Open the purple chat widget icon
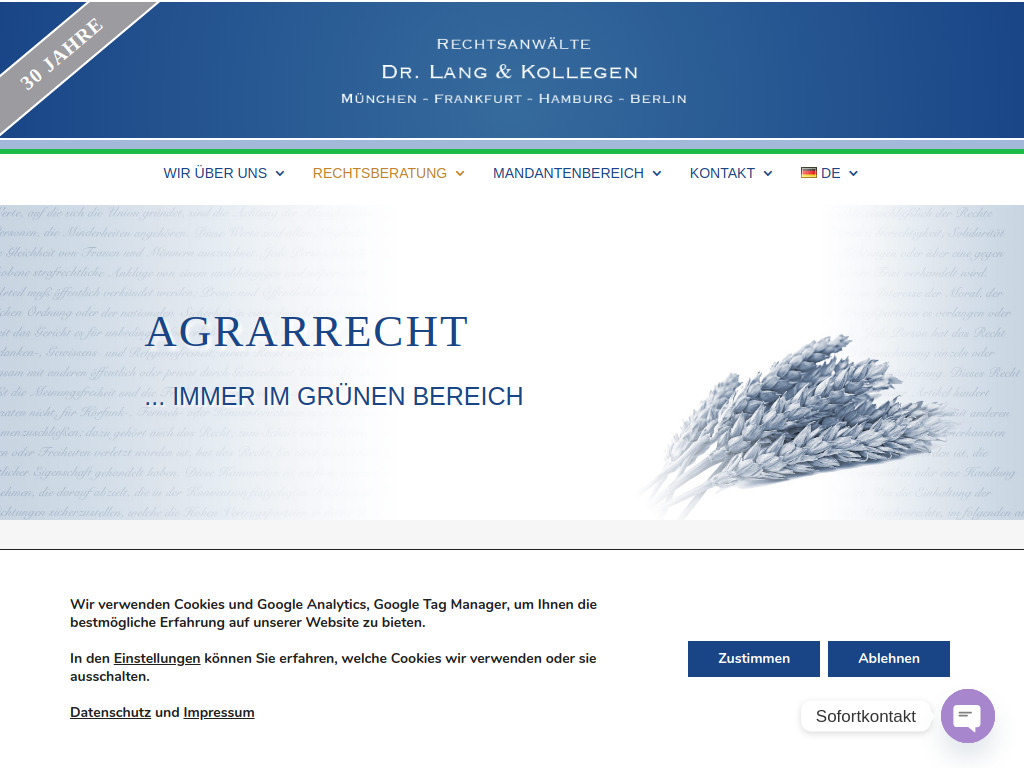This screenshot has height=768, width=1024. [967, 716]
